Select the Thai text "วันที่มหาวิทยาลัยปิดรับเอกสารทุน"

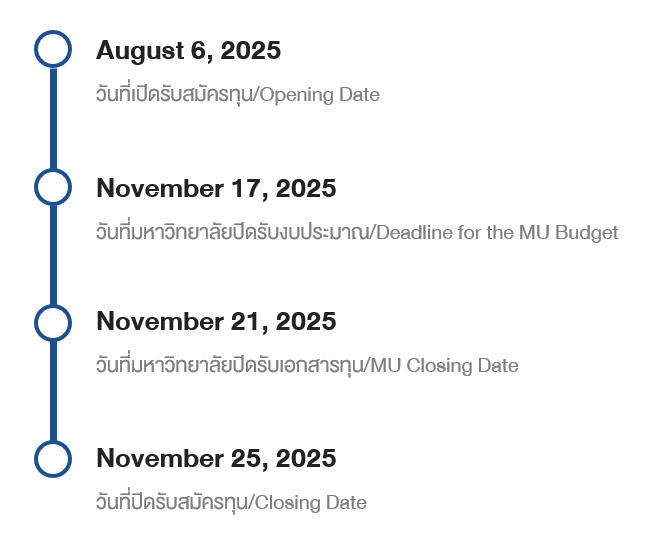tap(230, 366)
